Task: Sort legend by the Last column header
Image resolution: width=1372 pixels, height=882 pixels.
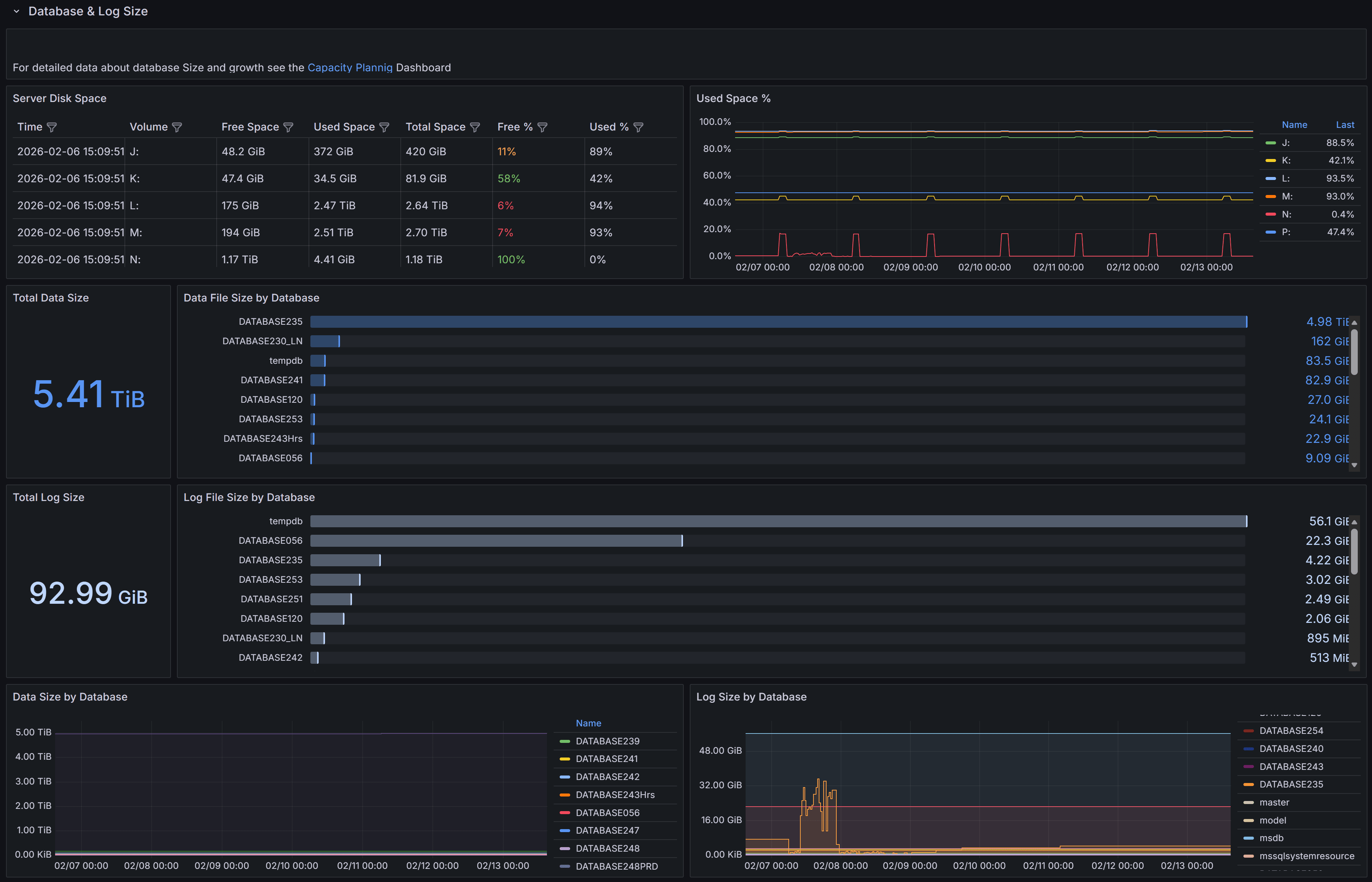Action: 1345,125
